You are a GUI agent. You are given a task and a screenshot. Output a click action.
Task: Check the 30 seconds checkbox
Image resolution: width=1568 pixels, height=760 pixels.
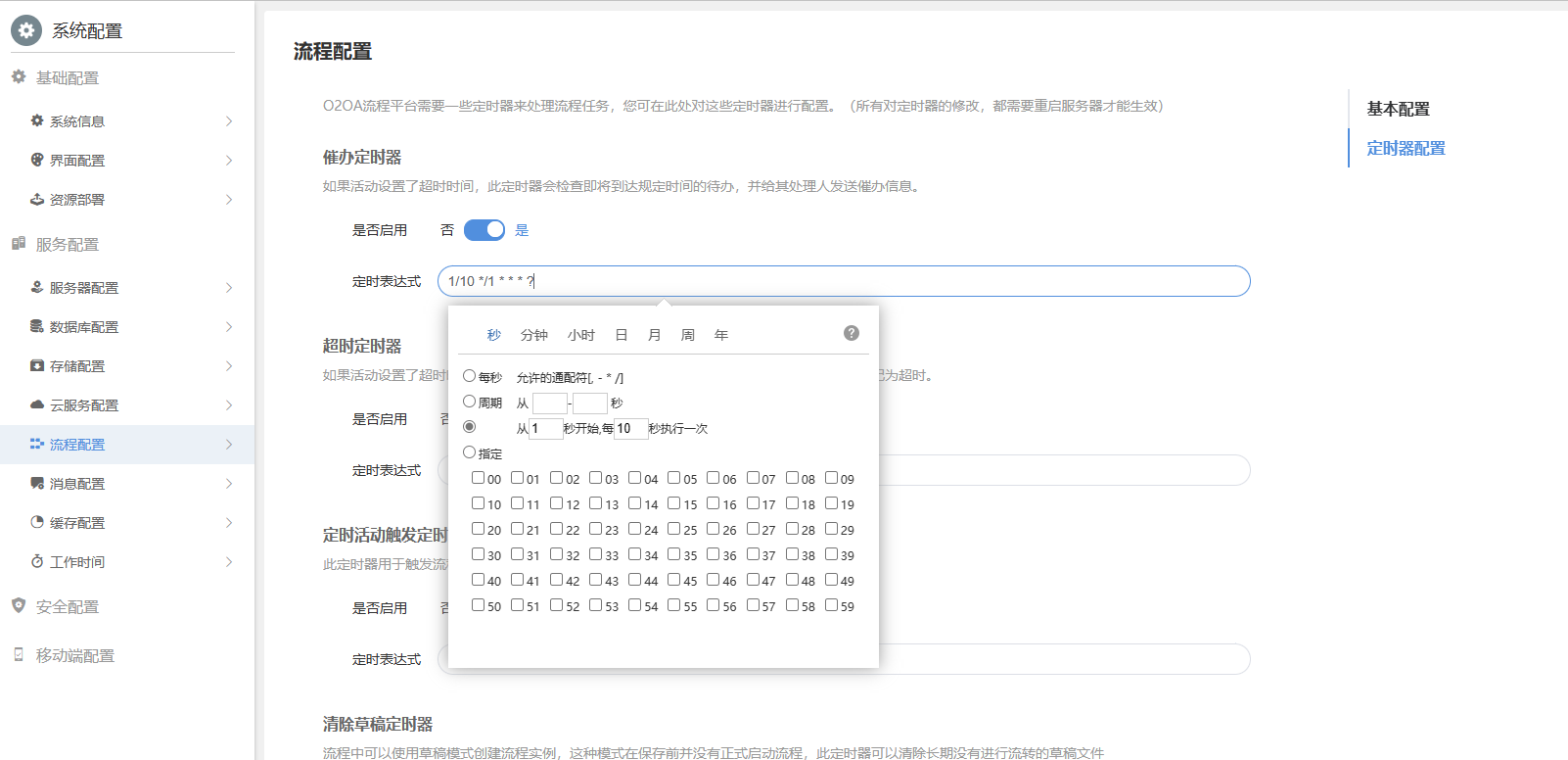coord(479,554)
